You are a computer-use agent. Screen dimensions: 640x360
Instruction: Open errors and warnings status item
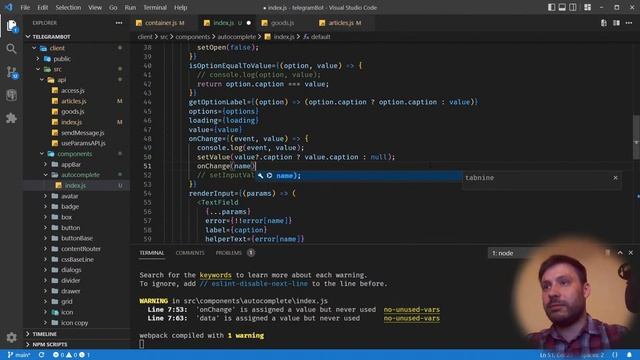point(71,355)
